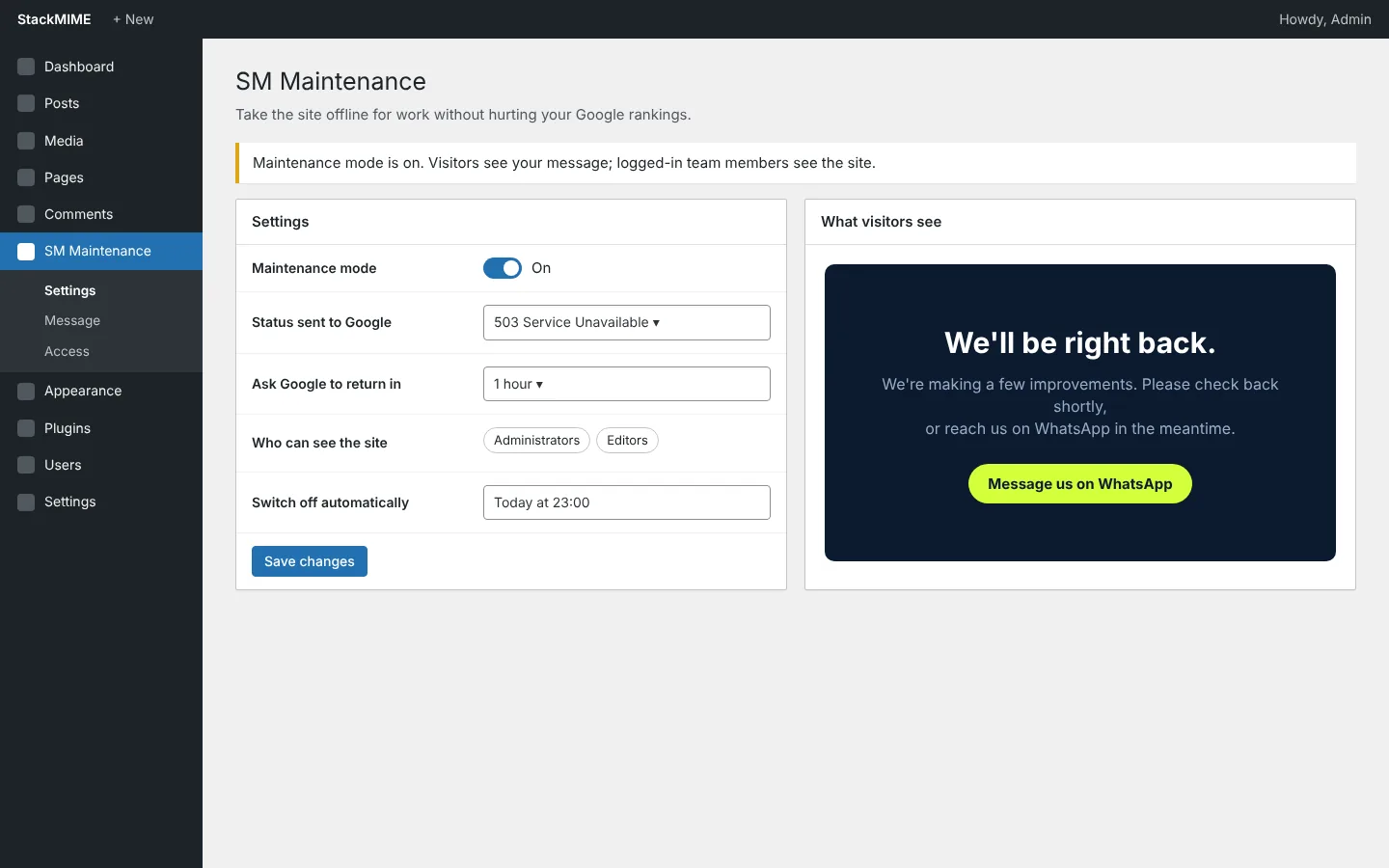Viewport: 1389px width, 868px height.
Task: Open the Appearance menu label
Action: coord(83,391)
